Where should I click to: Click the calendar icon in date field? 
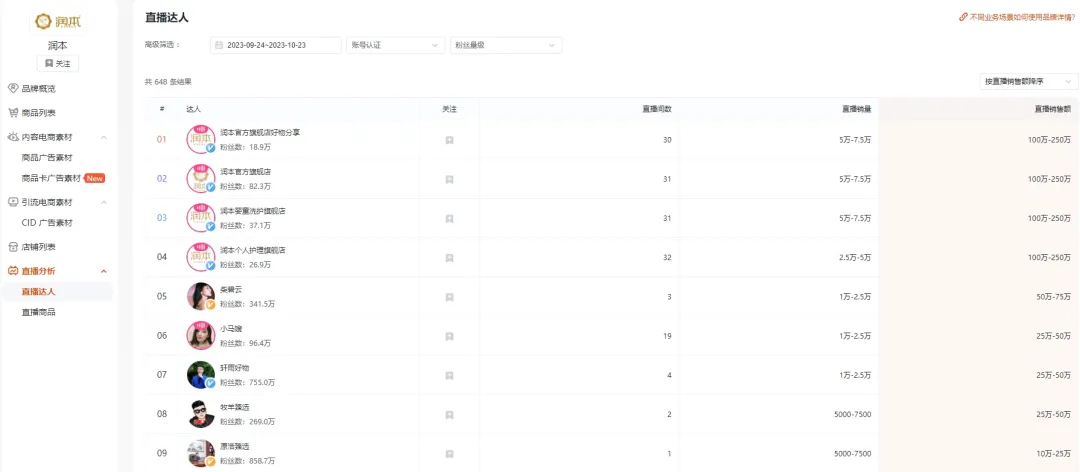click(x=219, y=45)
